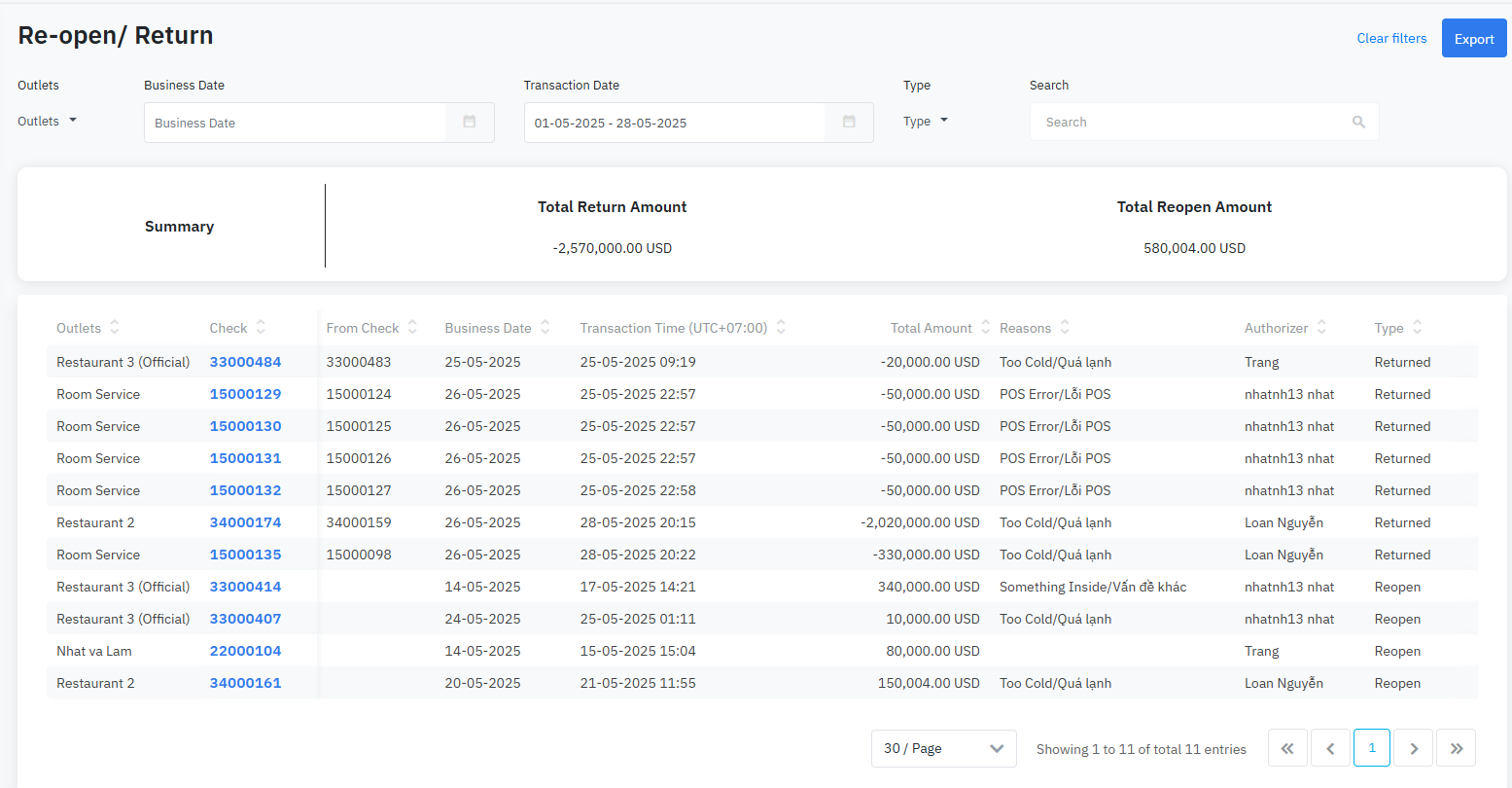Sort by Total Amount column
Image resolution: width=1512 pixels, height=788 pixels.
[985, 328]
